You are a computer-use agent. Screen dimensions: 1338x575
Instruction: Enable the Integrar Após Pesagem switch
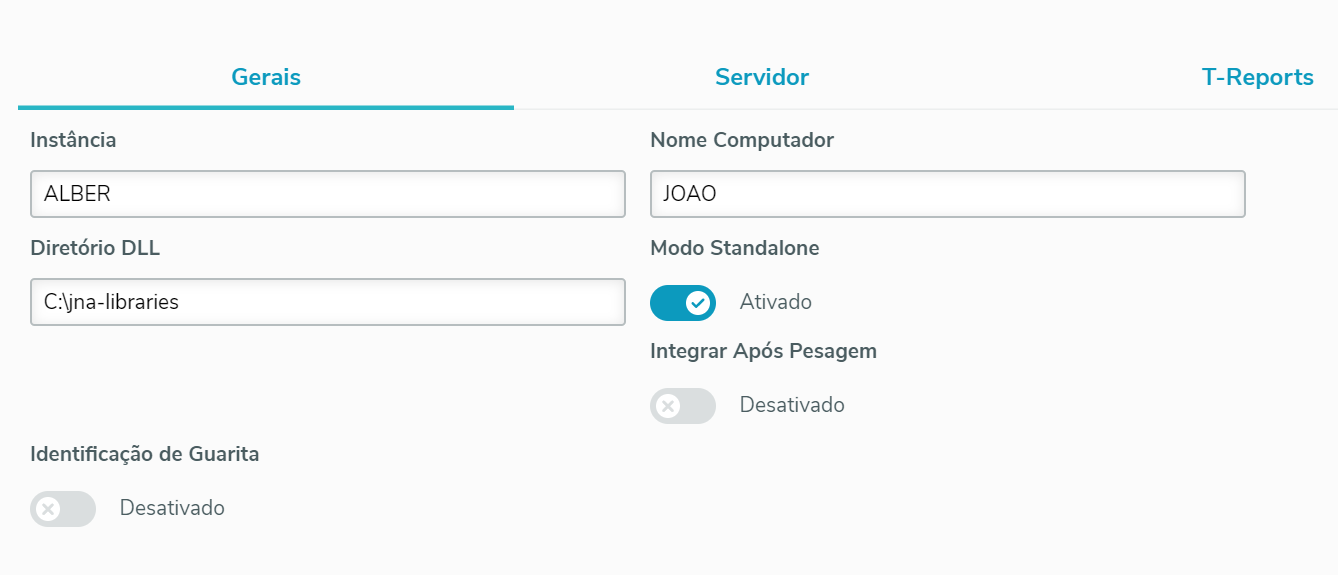(683, 406)
